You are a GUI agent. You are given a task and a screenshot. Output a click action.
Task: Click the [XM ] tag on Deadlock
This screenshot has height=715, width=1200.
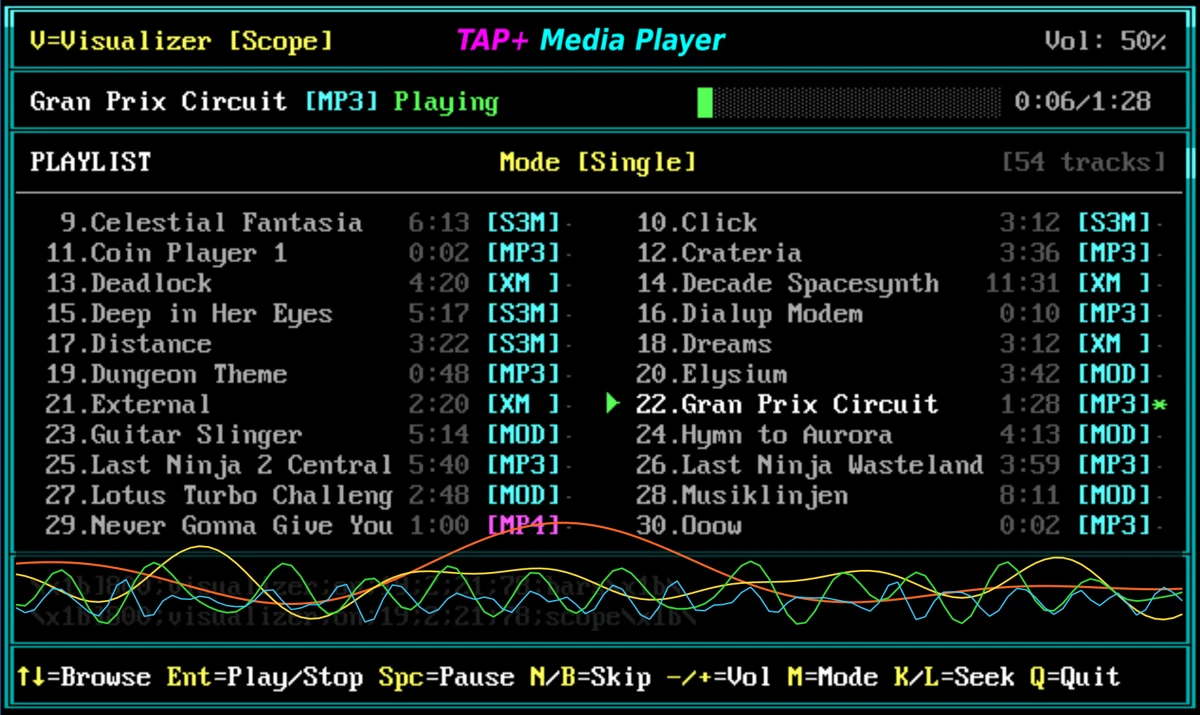pos(523,283)
